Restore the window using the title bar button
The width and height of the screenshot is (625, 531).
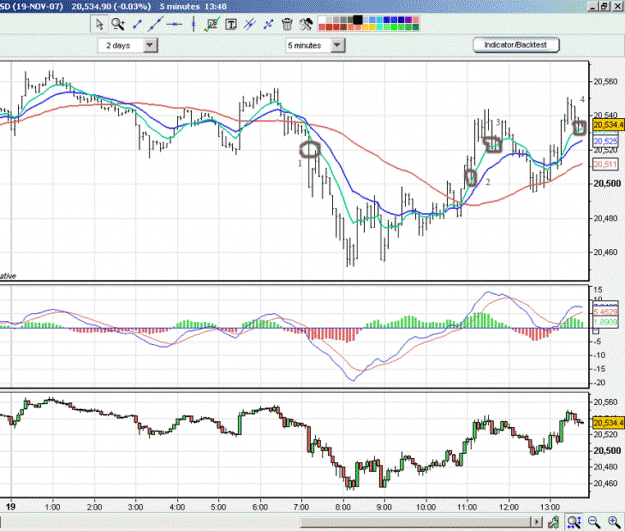click(x=605, y=6)
